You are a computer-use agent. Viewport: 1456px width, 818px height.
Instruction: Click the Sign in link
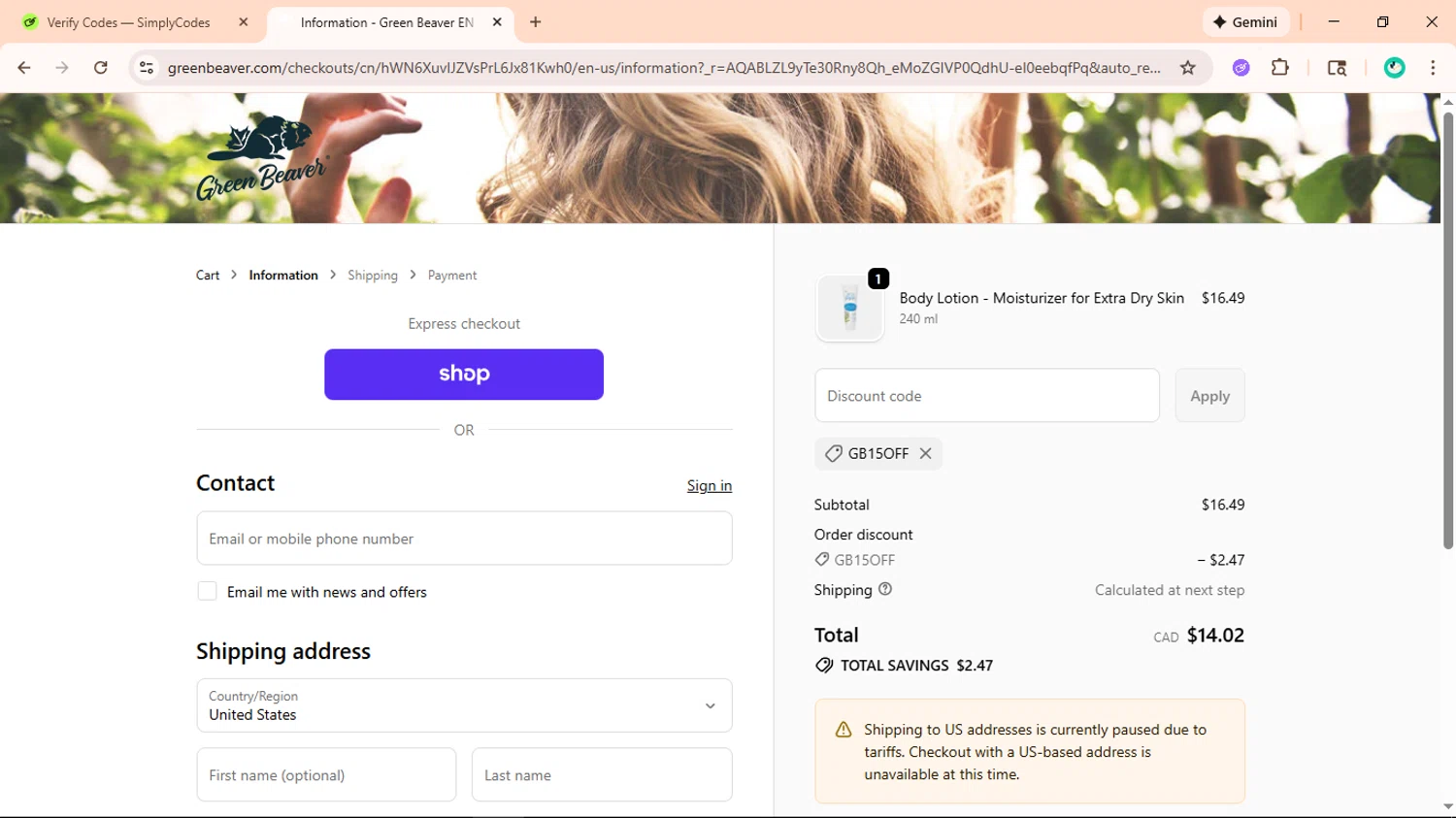710,486
